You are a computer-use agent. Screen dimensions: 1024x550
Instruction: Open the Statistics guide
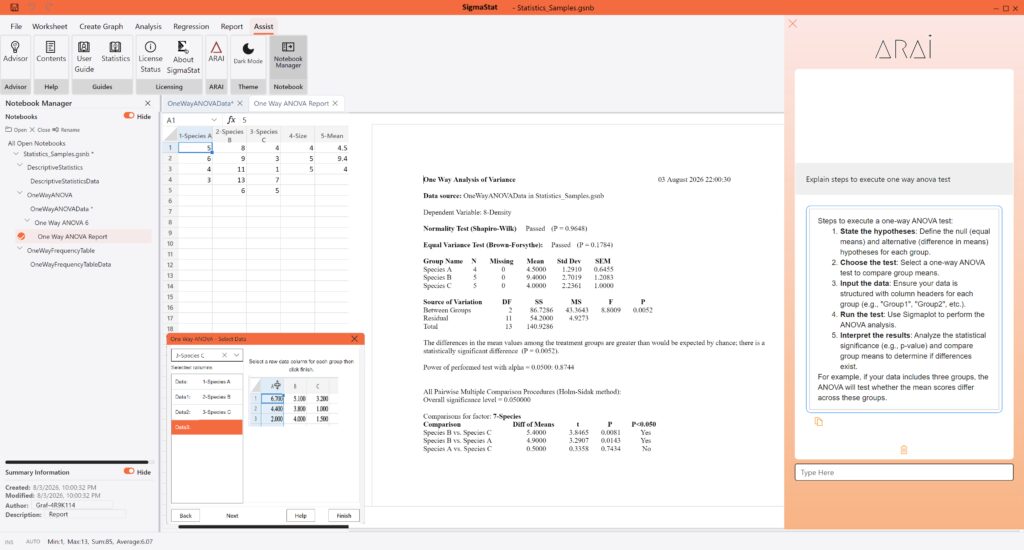[x=116, y=52]
